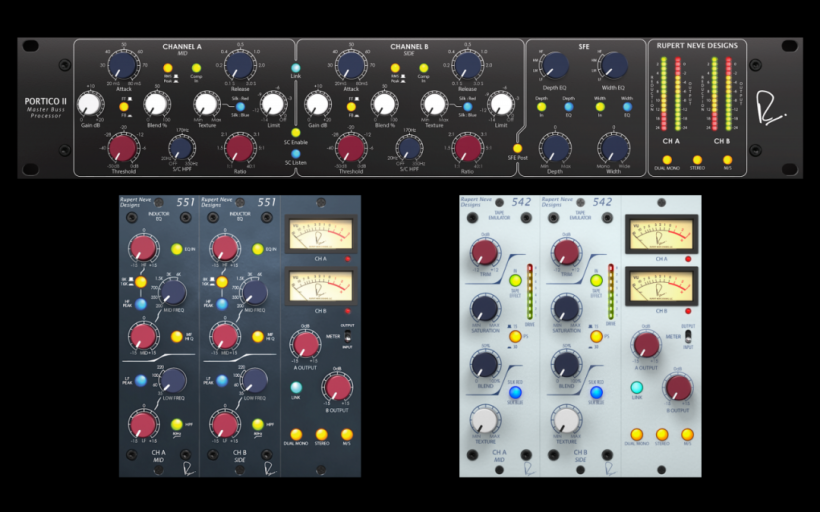Toggle Tape Effect In on 542 CH A

[515, 280]
